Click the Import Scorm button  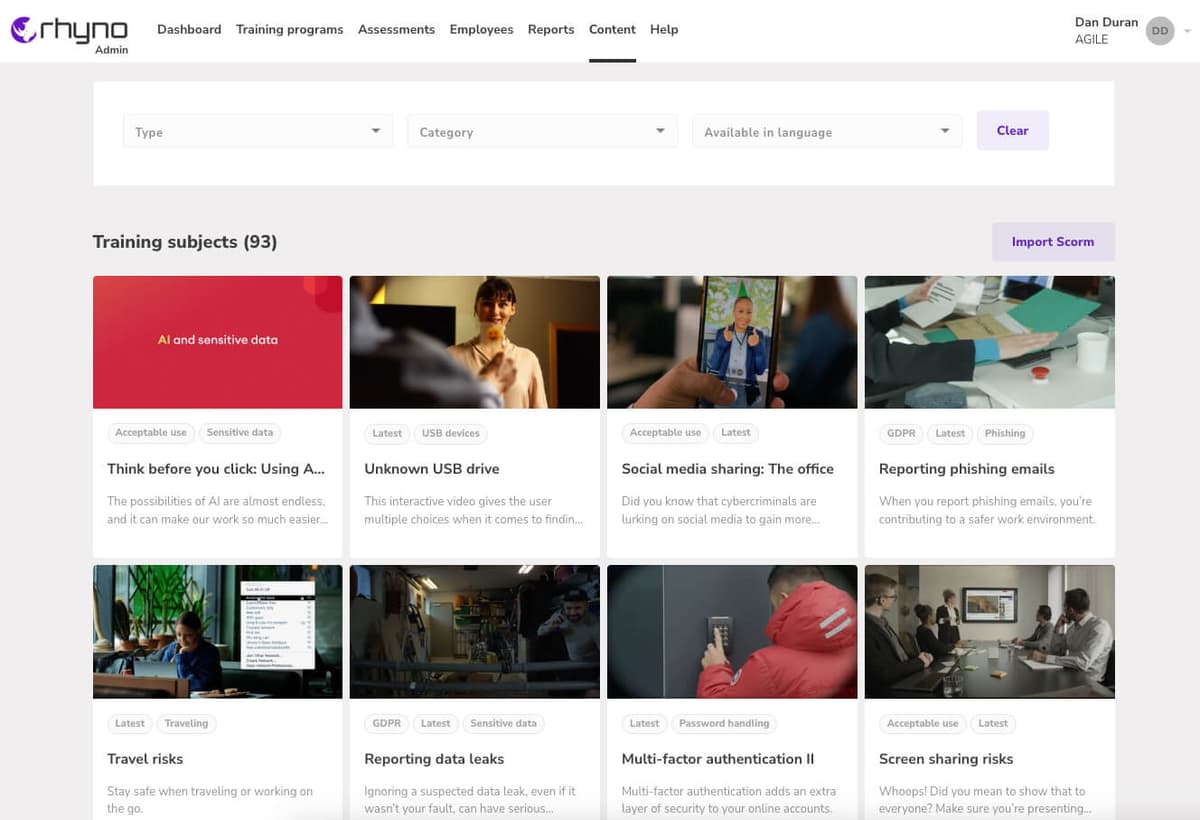point(1052,242)
